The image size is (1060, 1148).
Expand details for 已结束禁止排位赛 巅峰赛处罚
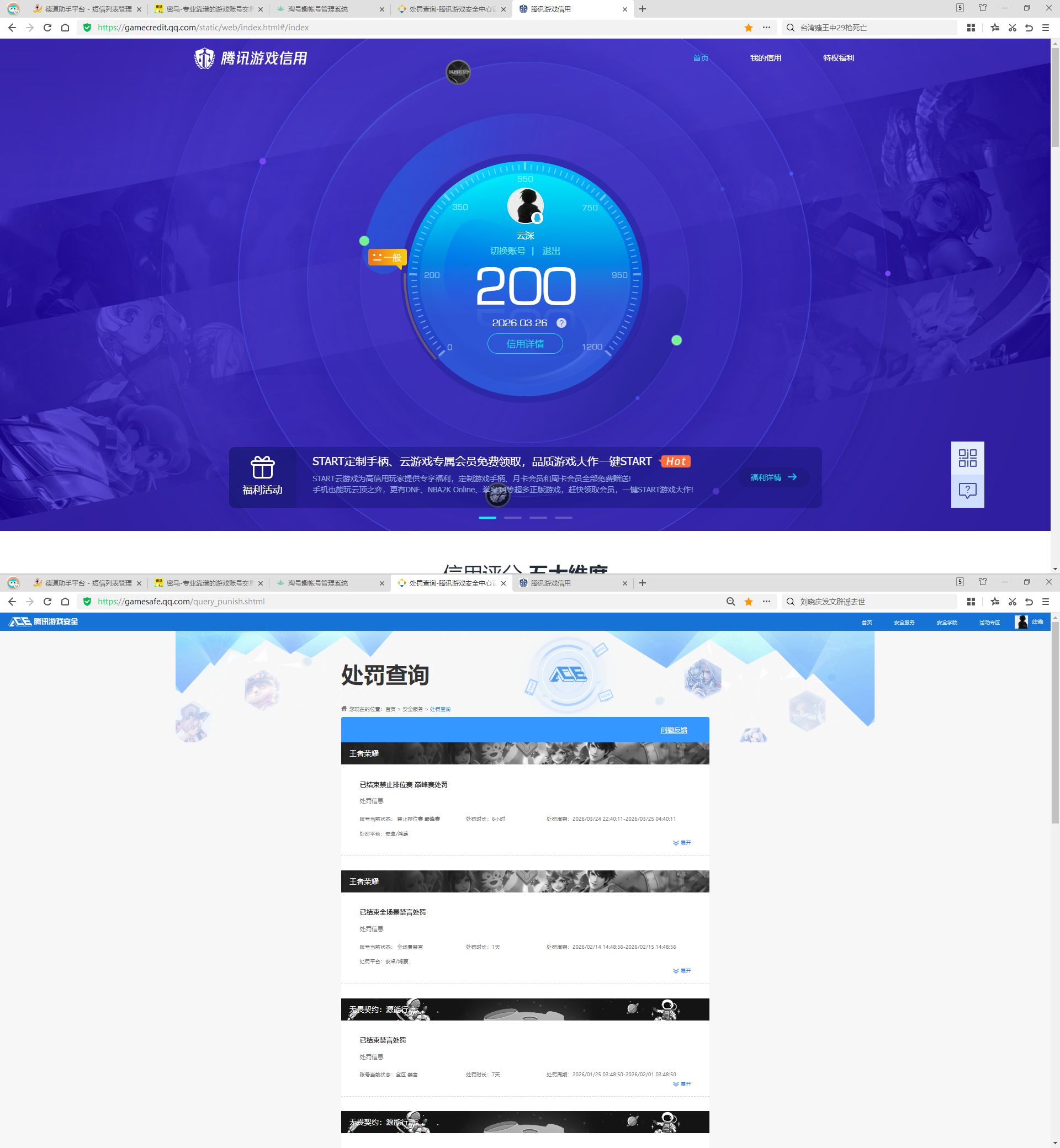click(x=681, y=843)
